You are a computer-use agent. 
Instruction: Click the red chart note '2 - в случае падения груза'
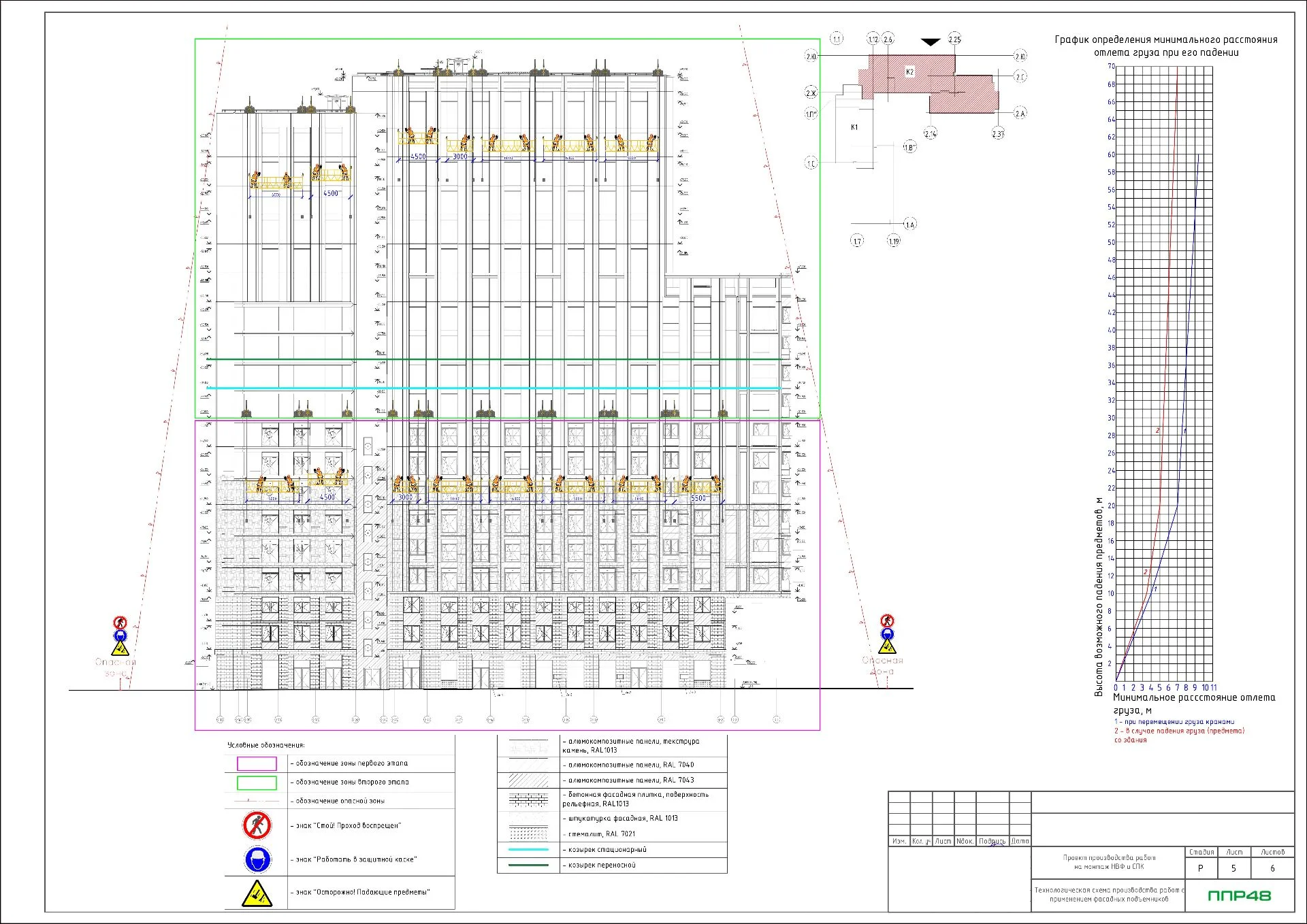click(x=1178, y=731)
